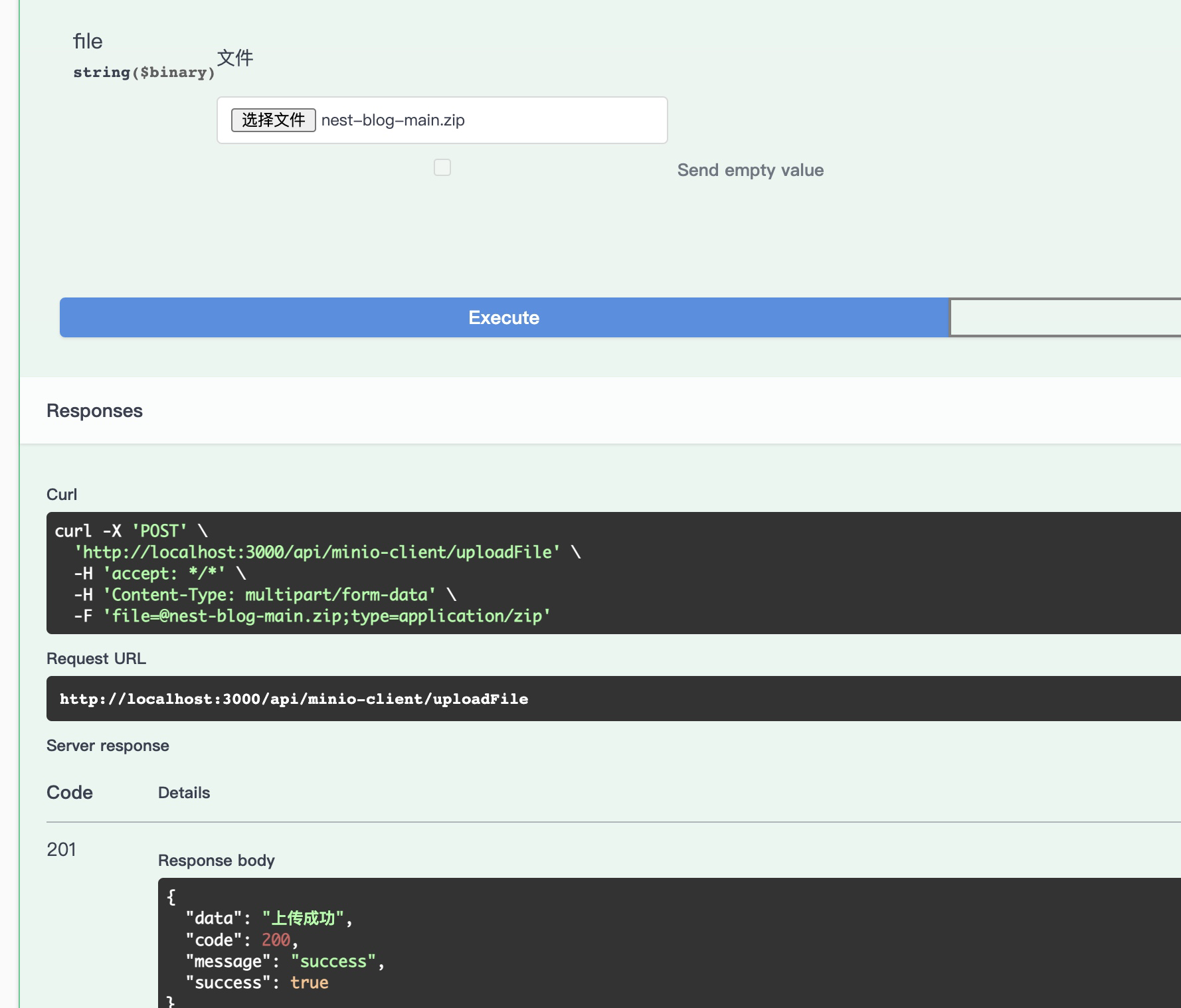The image size is (1181, 1008).
Task: Click the Server response heading
Action: coord(108,746)
